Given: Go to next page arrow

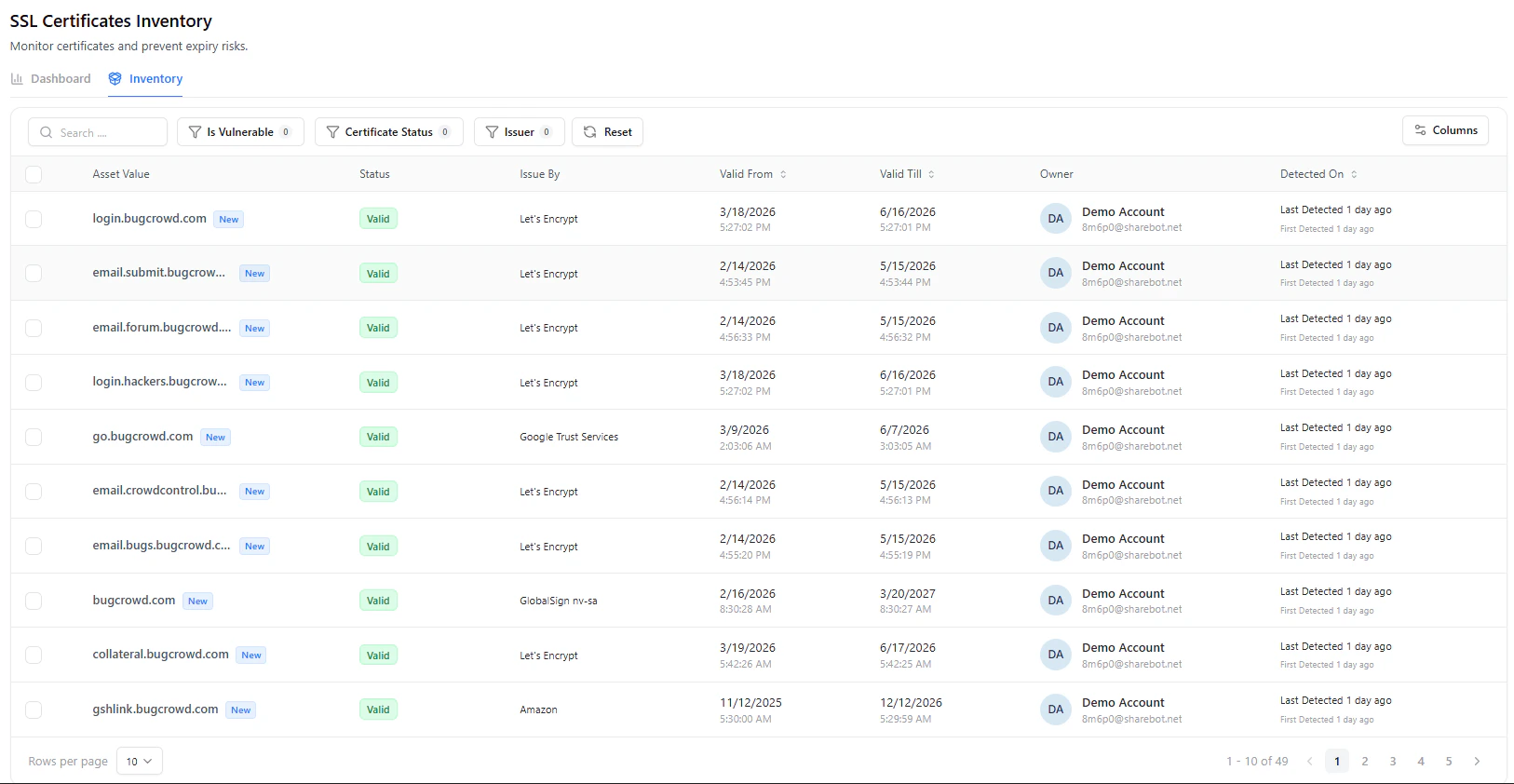Looking at the screenshot, I should tap(1477, 762).
